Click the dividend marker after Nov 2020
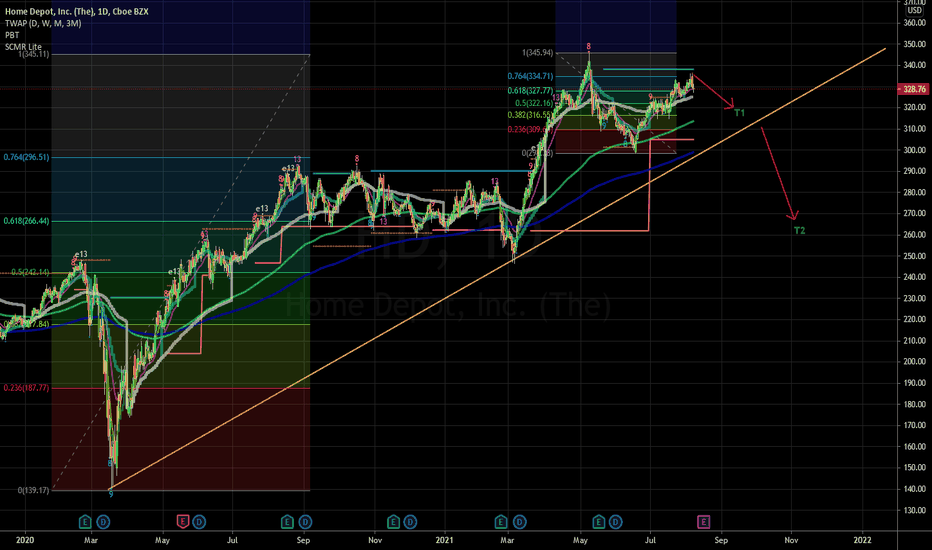 pyautogui.click(x=410, y=522)
